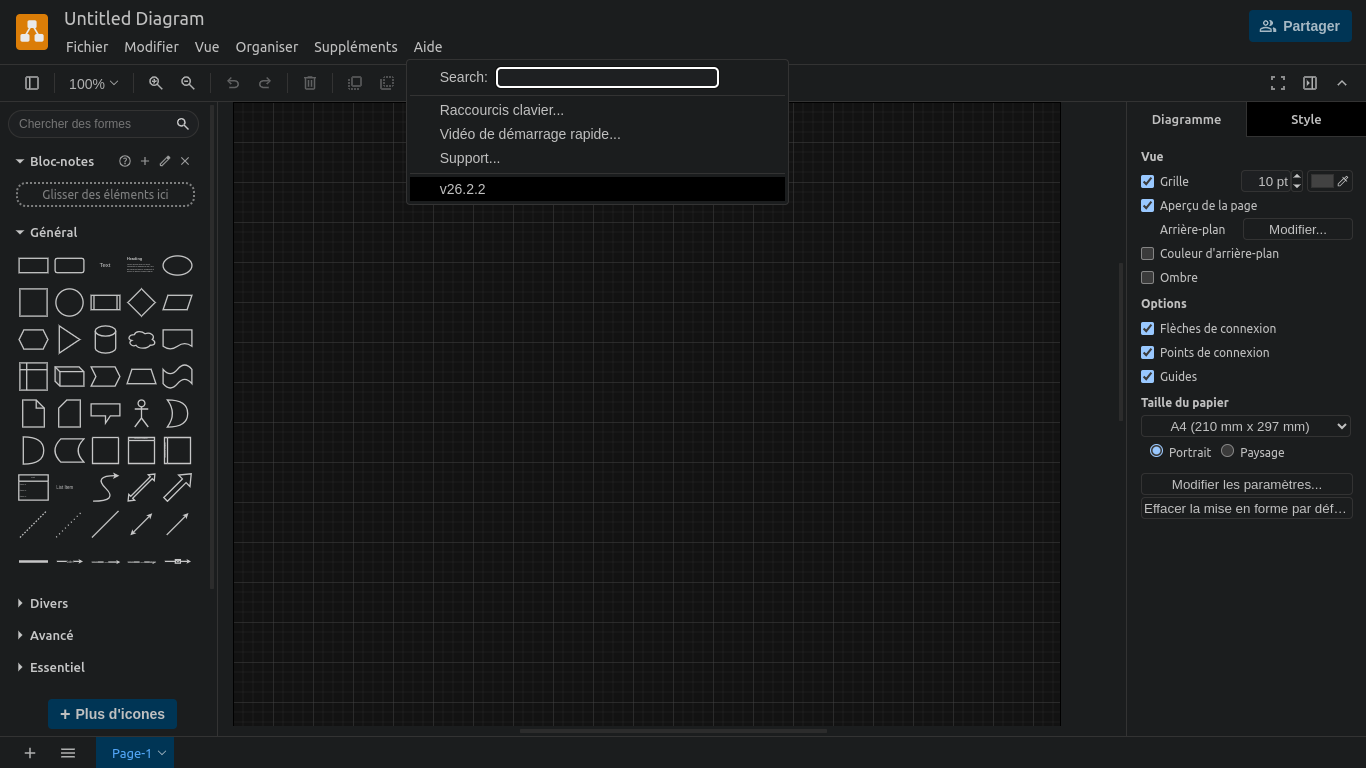The height and width of the screenshot is (768, 1366).
Task: Click Modifier... next to Arrière-plan
Action: pos(1297,229)
